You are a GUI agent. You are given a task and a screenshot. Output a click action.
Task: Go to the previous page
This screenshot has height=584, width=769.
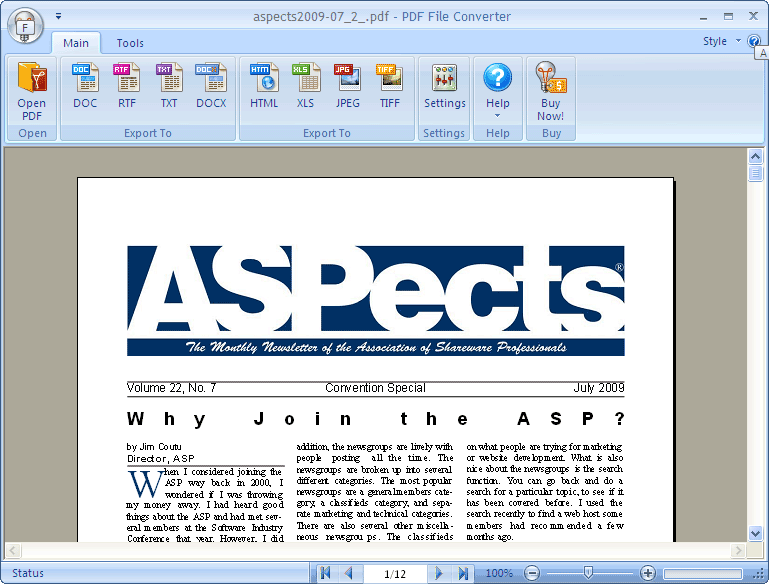pyautogui.click(x=349, y=573)
